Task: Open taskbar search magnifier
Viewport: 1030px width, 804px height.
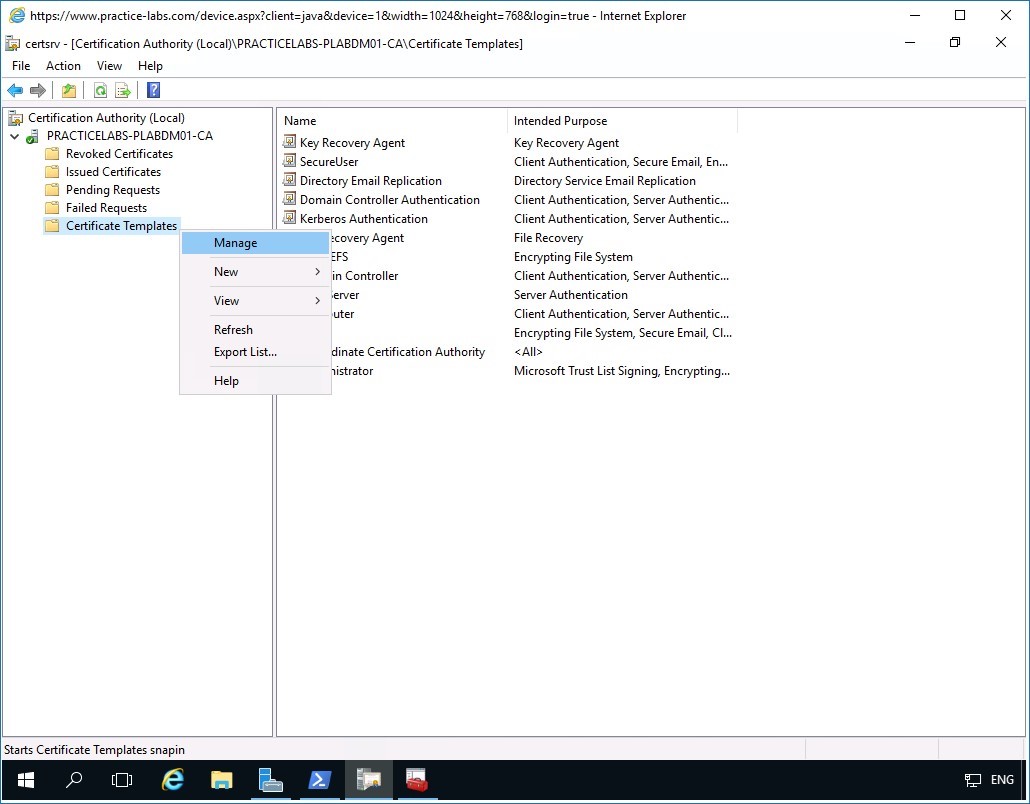Action: click(x=74, y=780)
